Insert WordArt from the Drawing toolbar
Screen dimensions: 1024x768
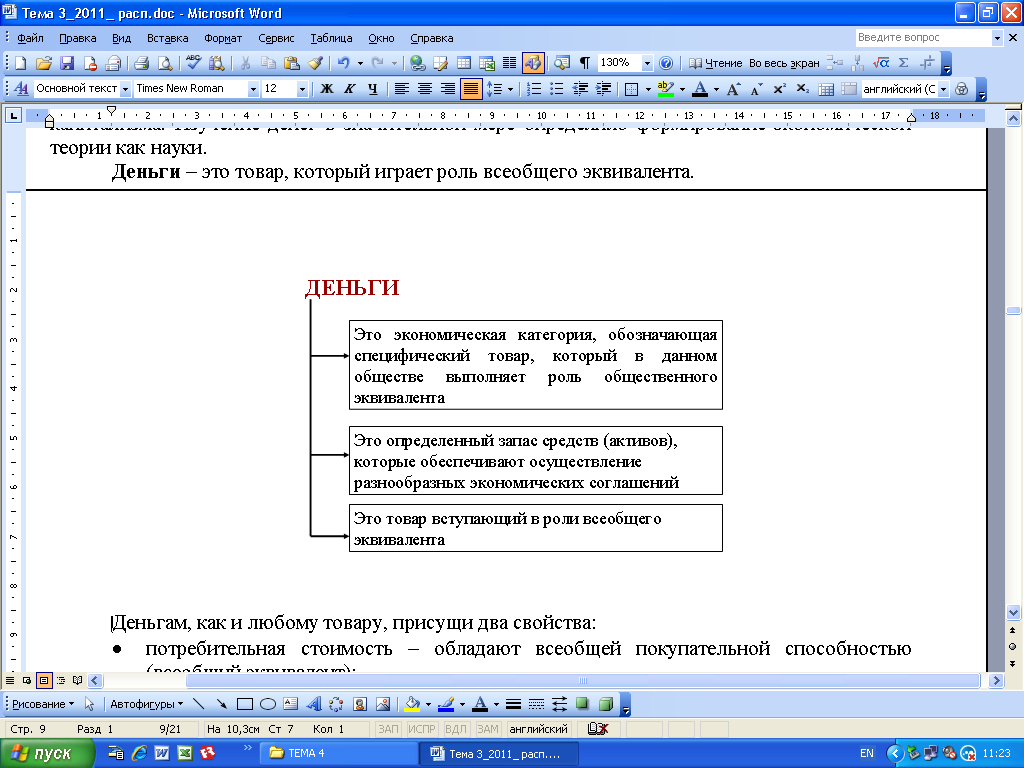pos(313,704)
